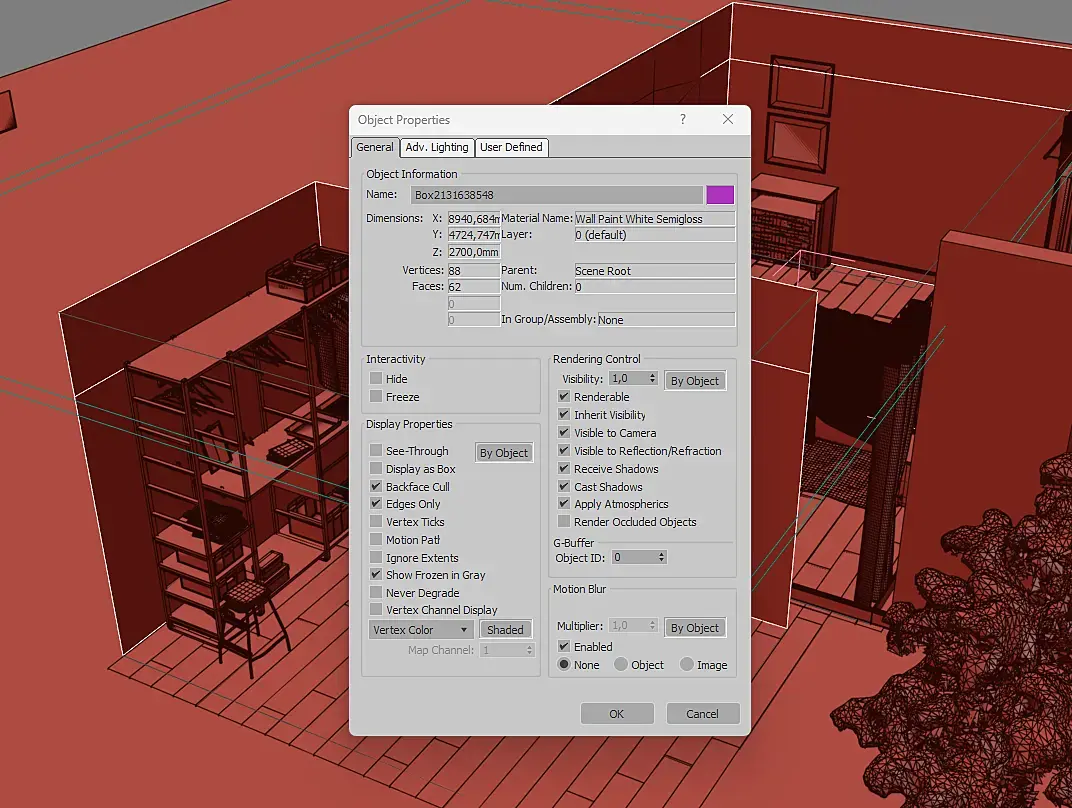
Task: Click the object Name field Box2131638548
Action: coord(557,195)
